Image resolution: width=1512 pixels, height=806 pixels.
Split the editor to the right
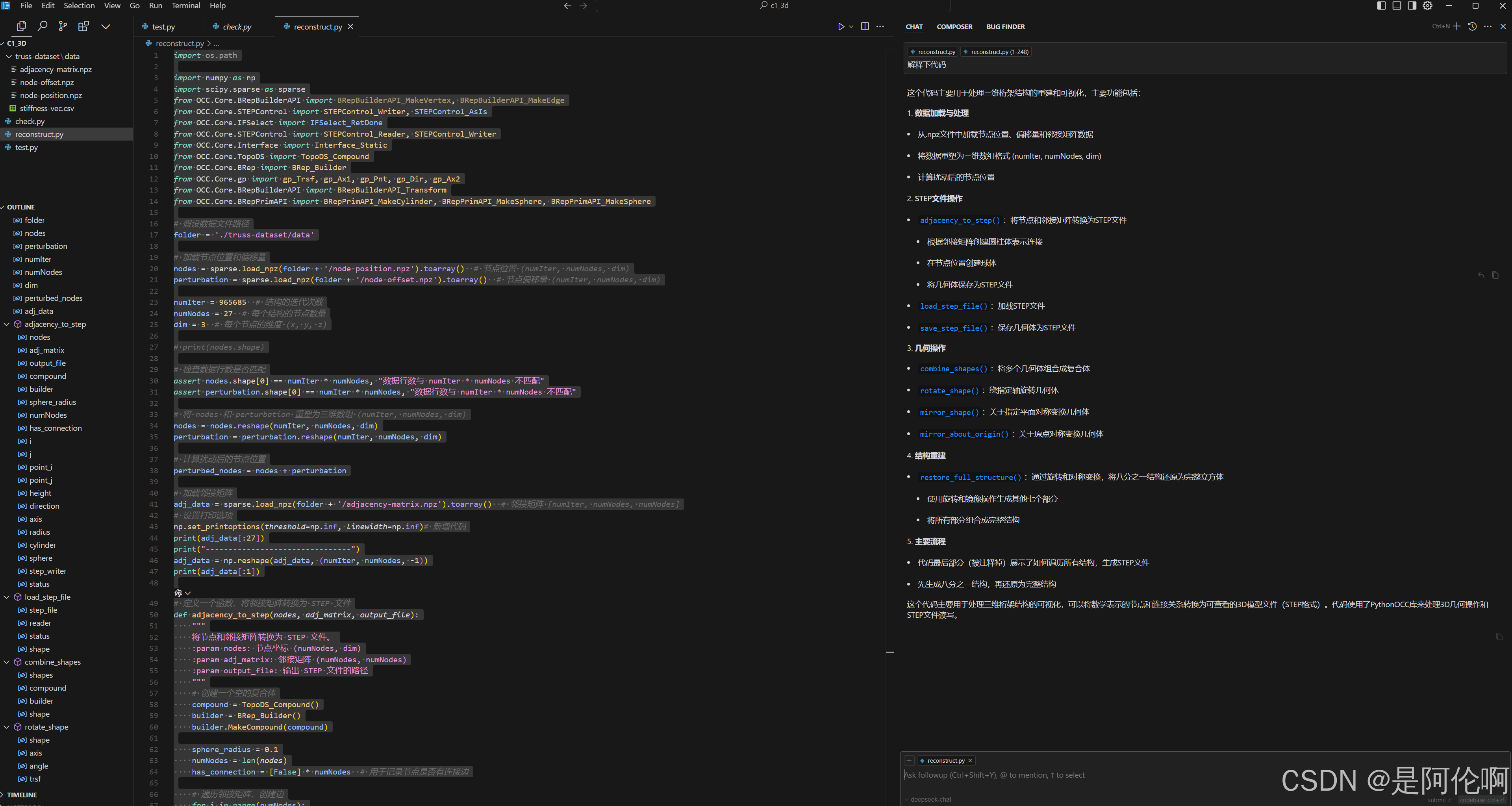(865, 26)
